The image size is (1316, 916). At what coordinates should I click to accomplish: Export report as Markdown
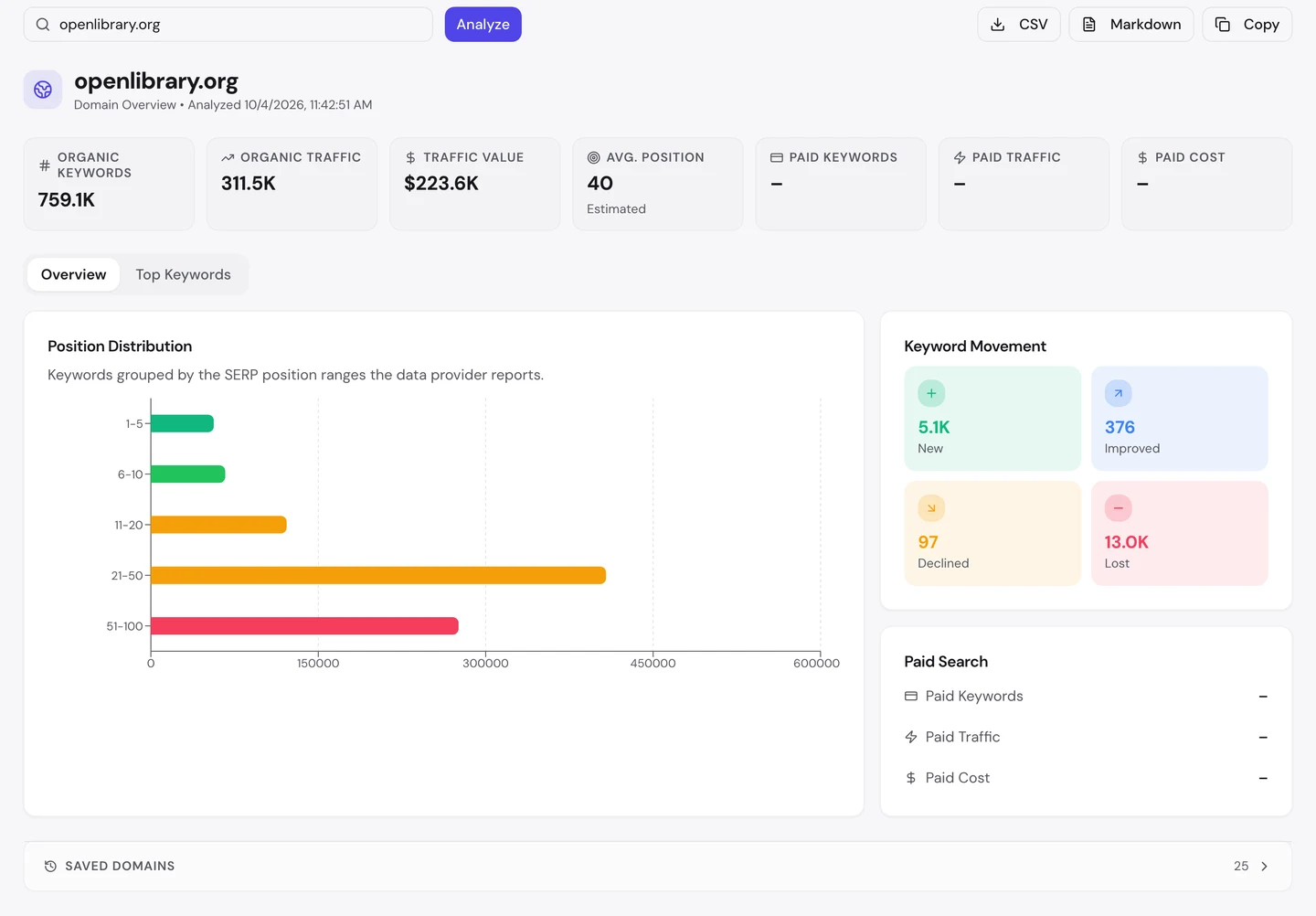pos(1131,25)
